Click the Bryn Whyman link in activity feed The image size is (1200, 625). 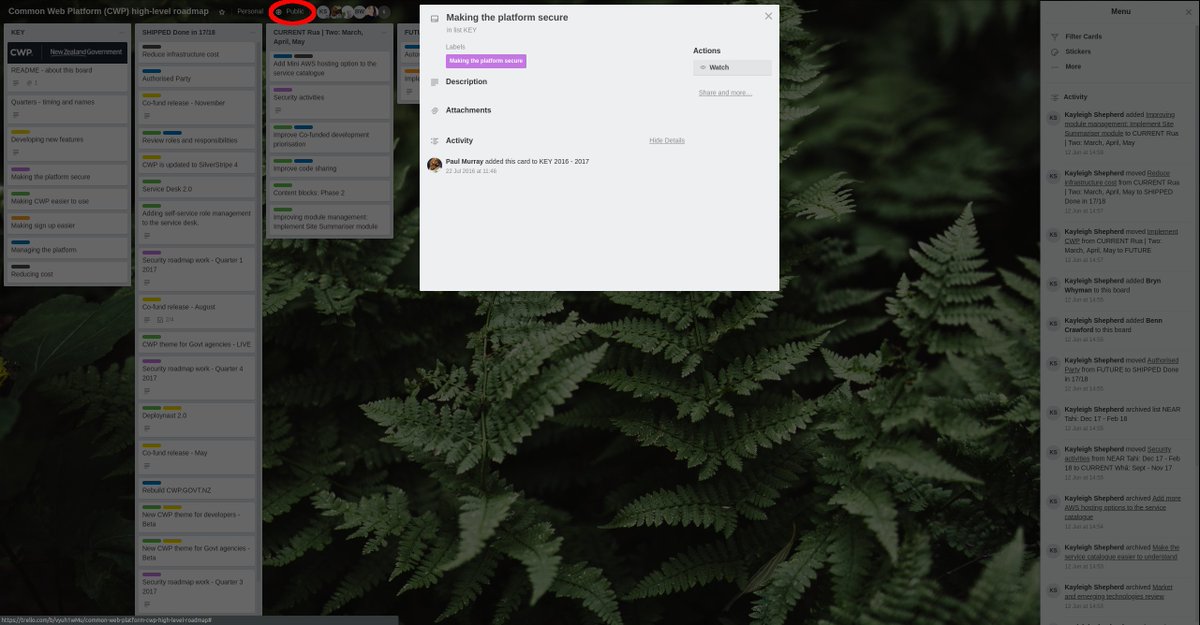[x=1113, y=287]
